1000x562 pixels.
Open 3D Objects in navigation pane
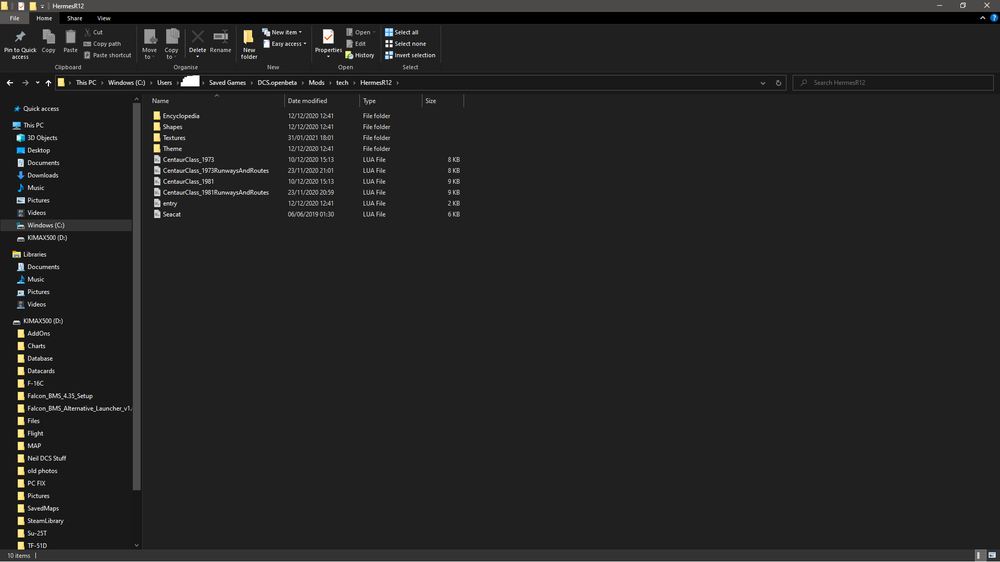tap(42, 138)
